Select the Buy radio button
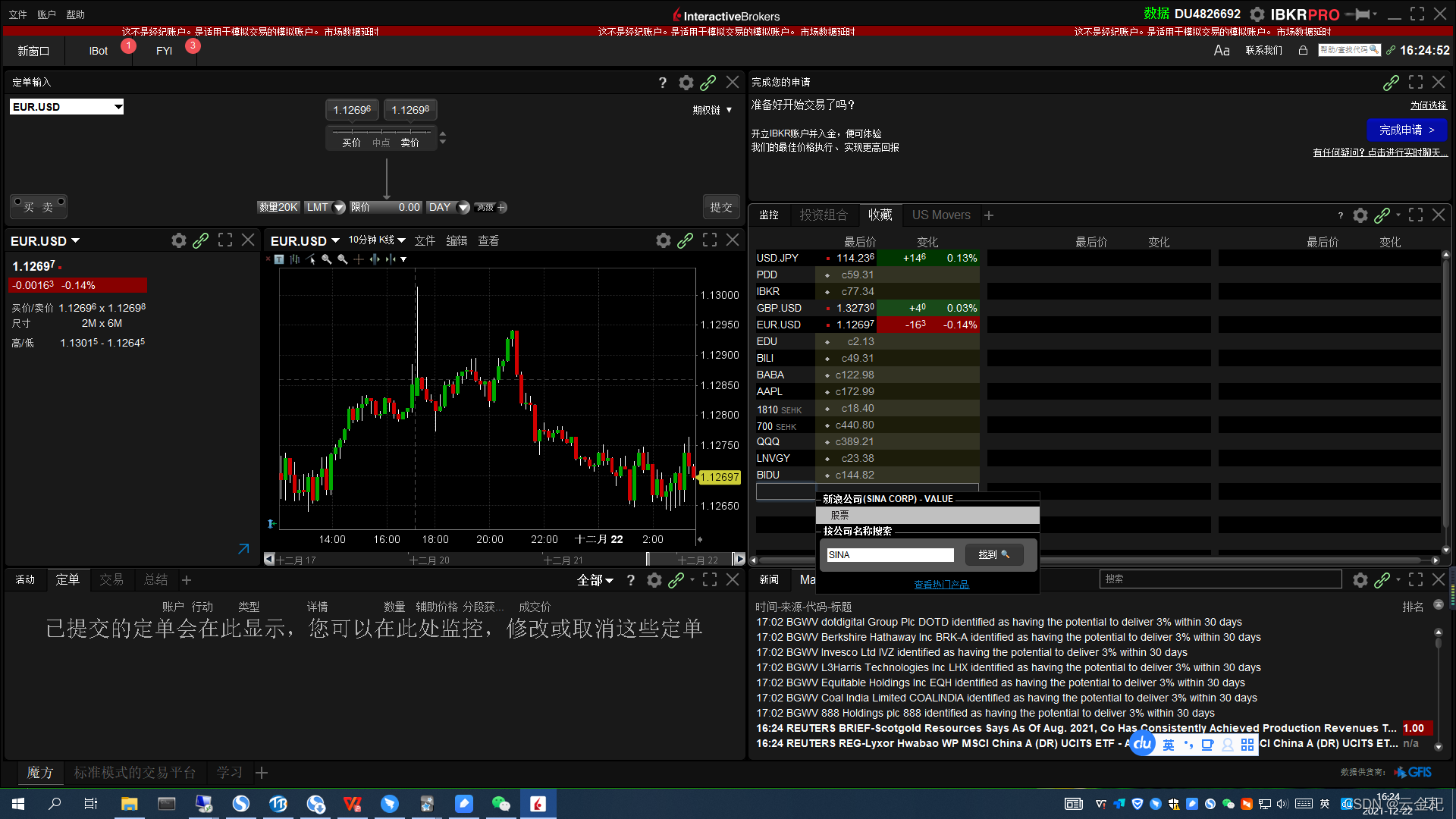Screen dimensions: 1456x819 click(18, 202)
